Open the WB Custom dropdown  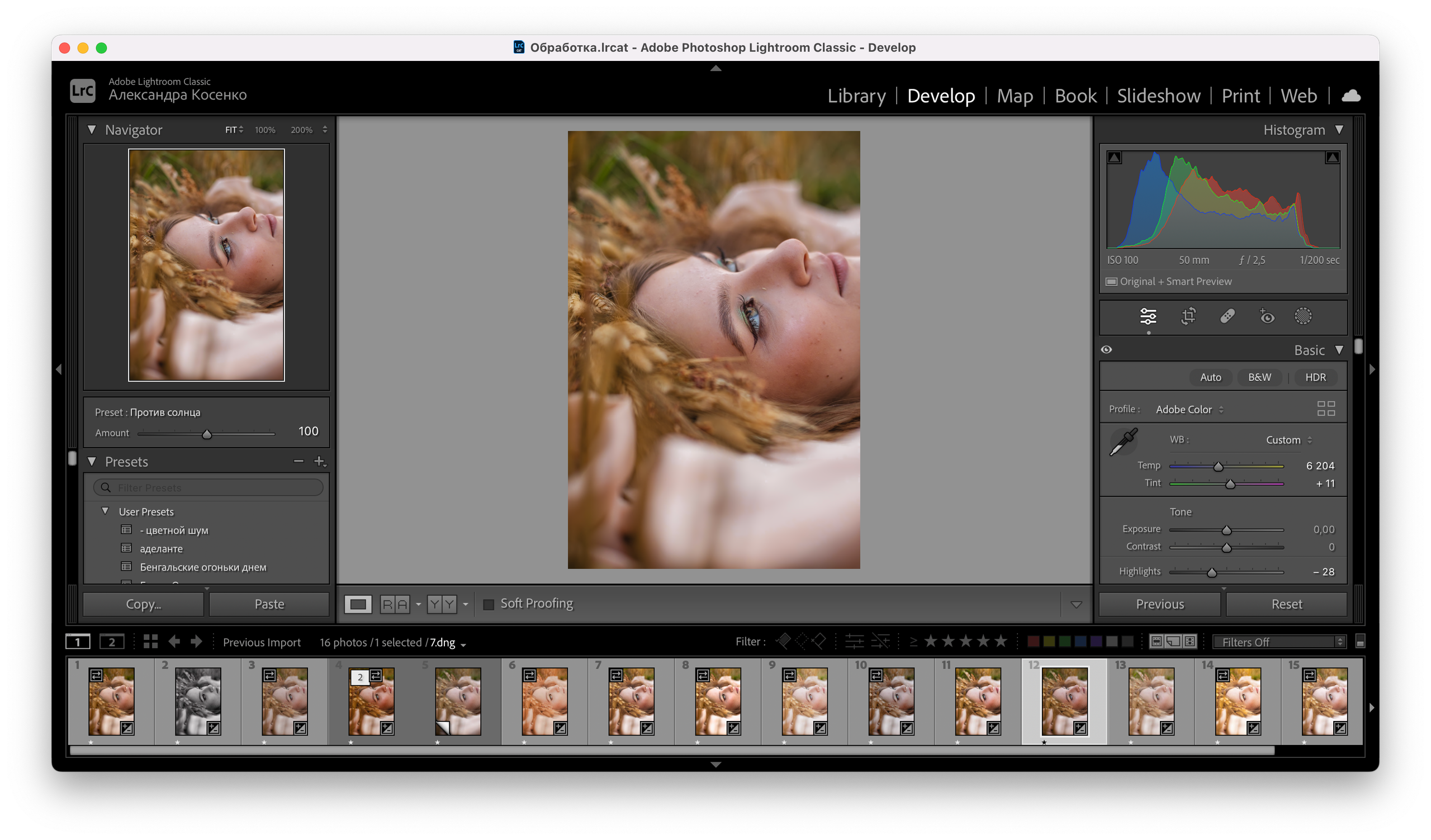1288,440
